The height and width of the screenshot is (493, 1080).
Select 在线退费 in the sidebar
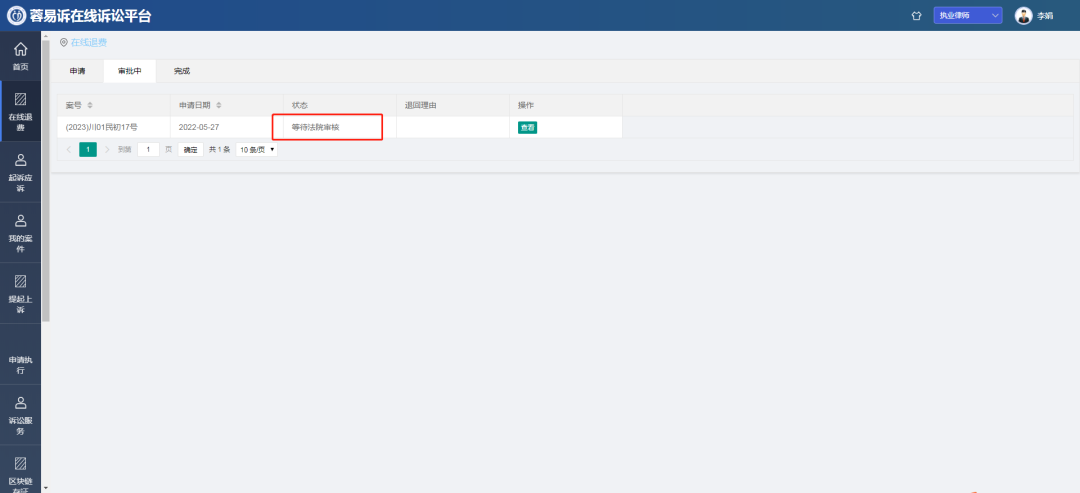coord(21,112)
